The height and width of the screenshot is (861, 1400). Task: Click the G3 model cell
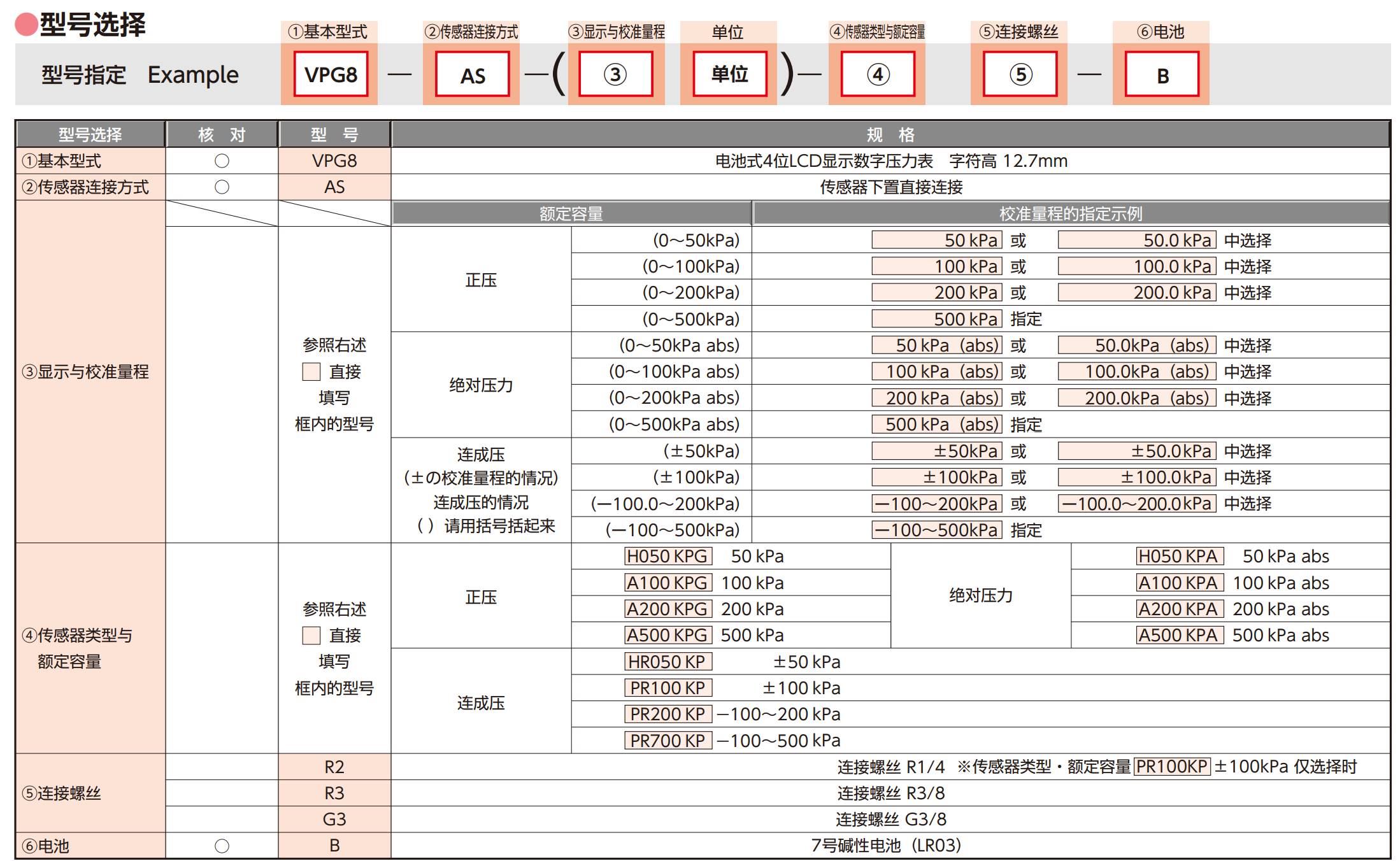click(x=334, y=819)
